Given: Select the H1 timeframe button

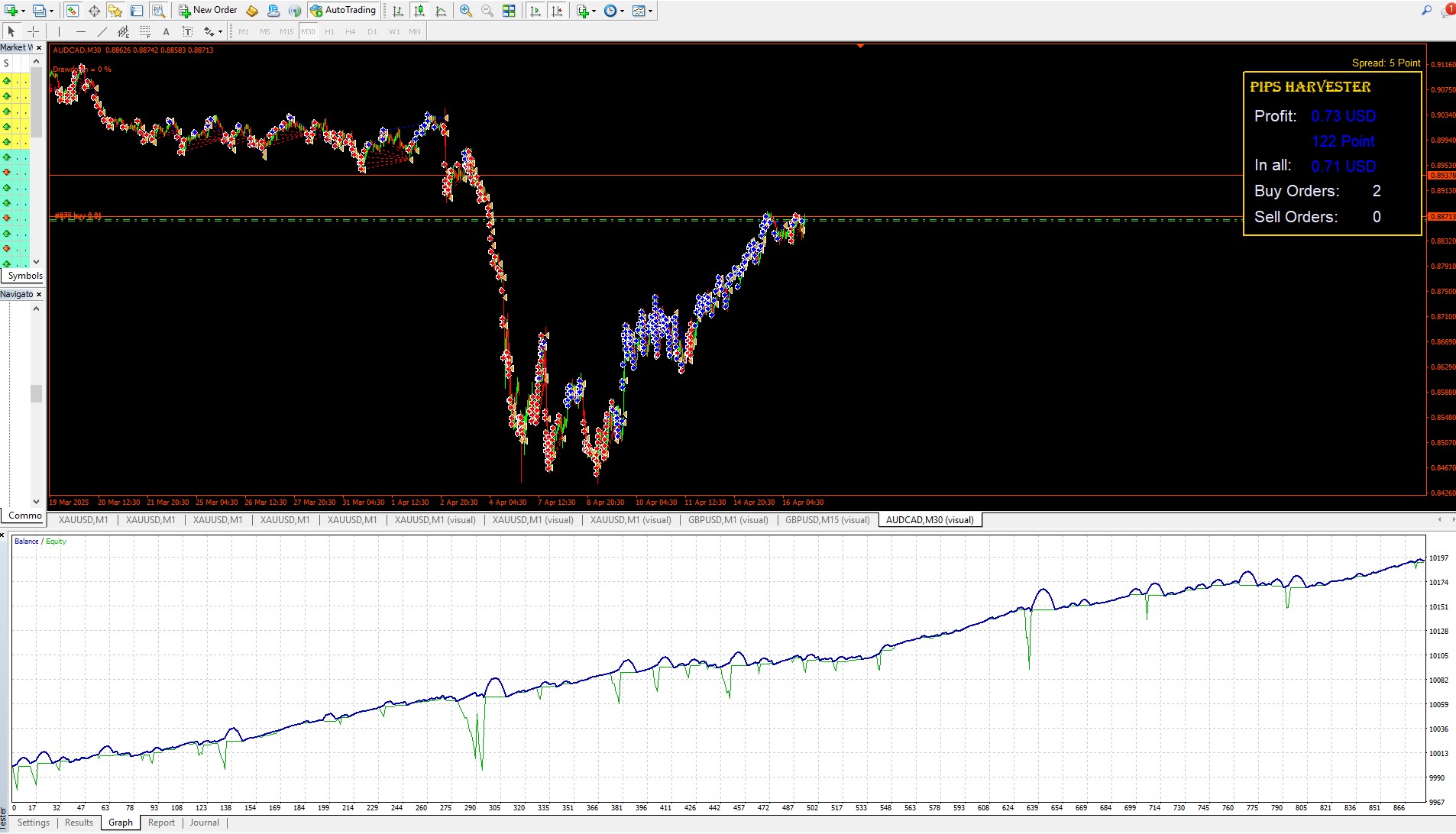Looking at the screenshot, I should click(x=329, y=31).
